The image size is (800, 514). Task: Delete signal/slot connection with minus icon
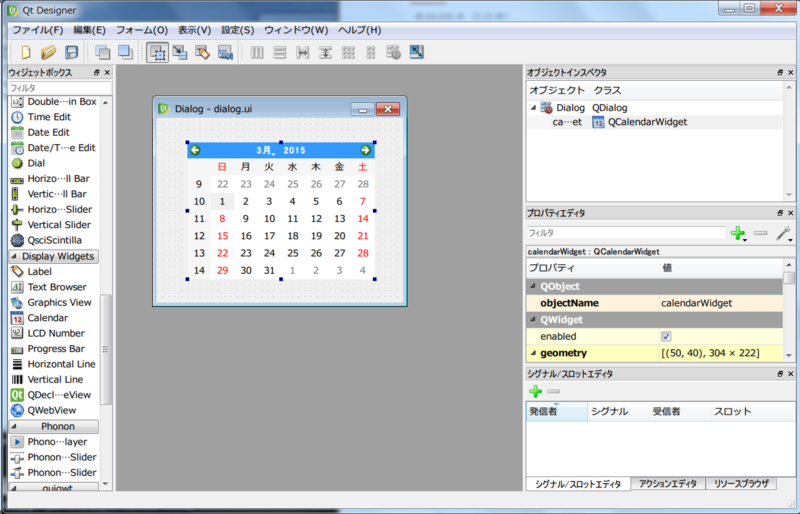pos(554,391)
